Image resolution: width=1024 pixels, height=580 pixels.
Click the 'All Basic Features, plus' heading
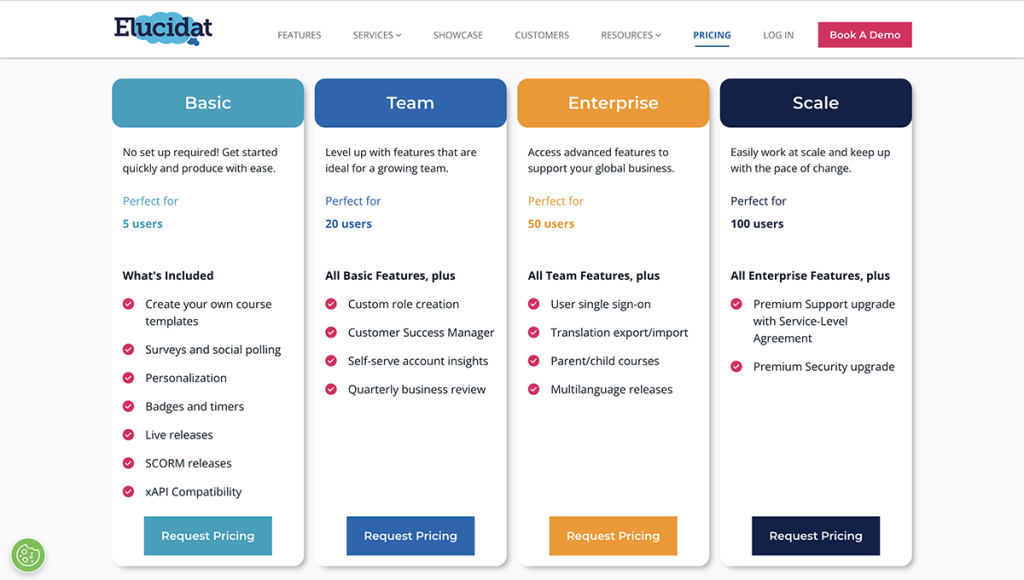[x=390, y=276]
